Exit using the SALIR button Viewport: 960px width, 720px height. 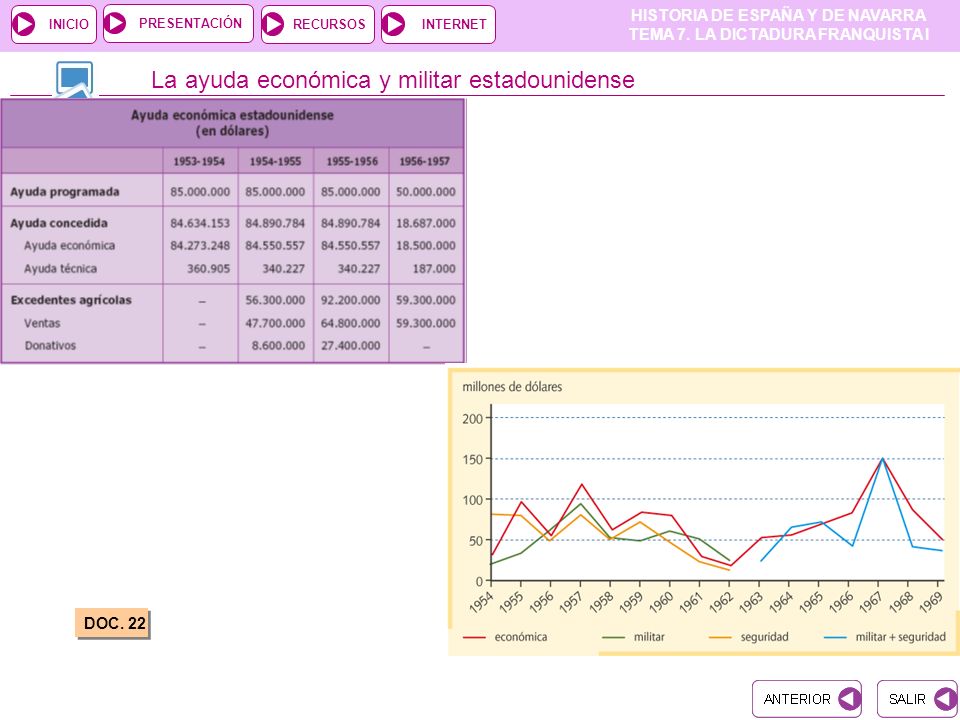coord(917,699)
